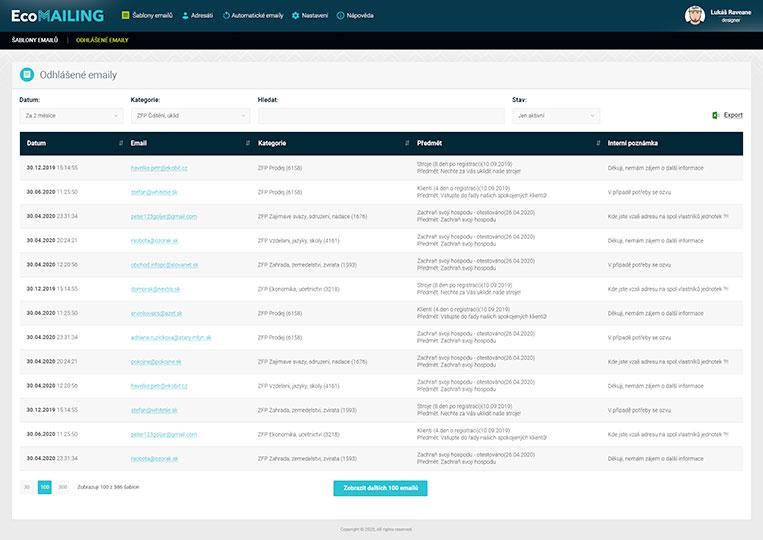Select 300 items per page

pos(62,487)
